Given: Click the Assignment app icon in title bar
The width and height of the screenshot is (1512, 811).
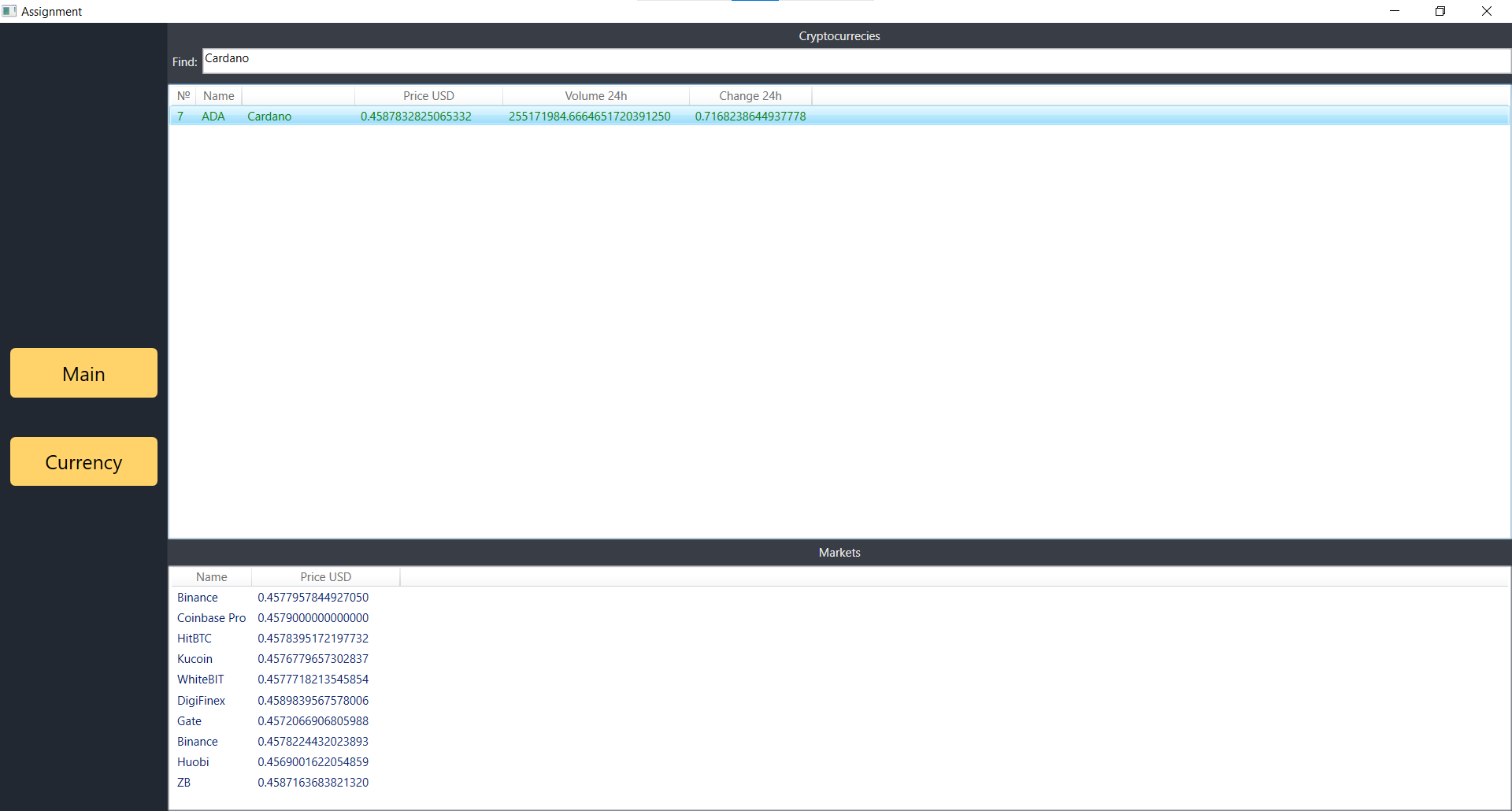Looking at the screenshot, I should pyautogui.click(x=9, y=11).
